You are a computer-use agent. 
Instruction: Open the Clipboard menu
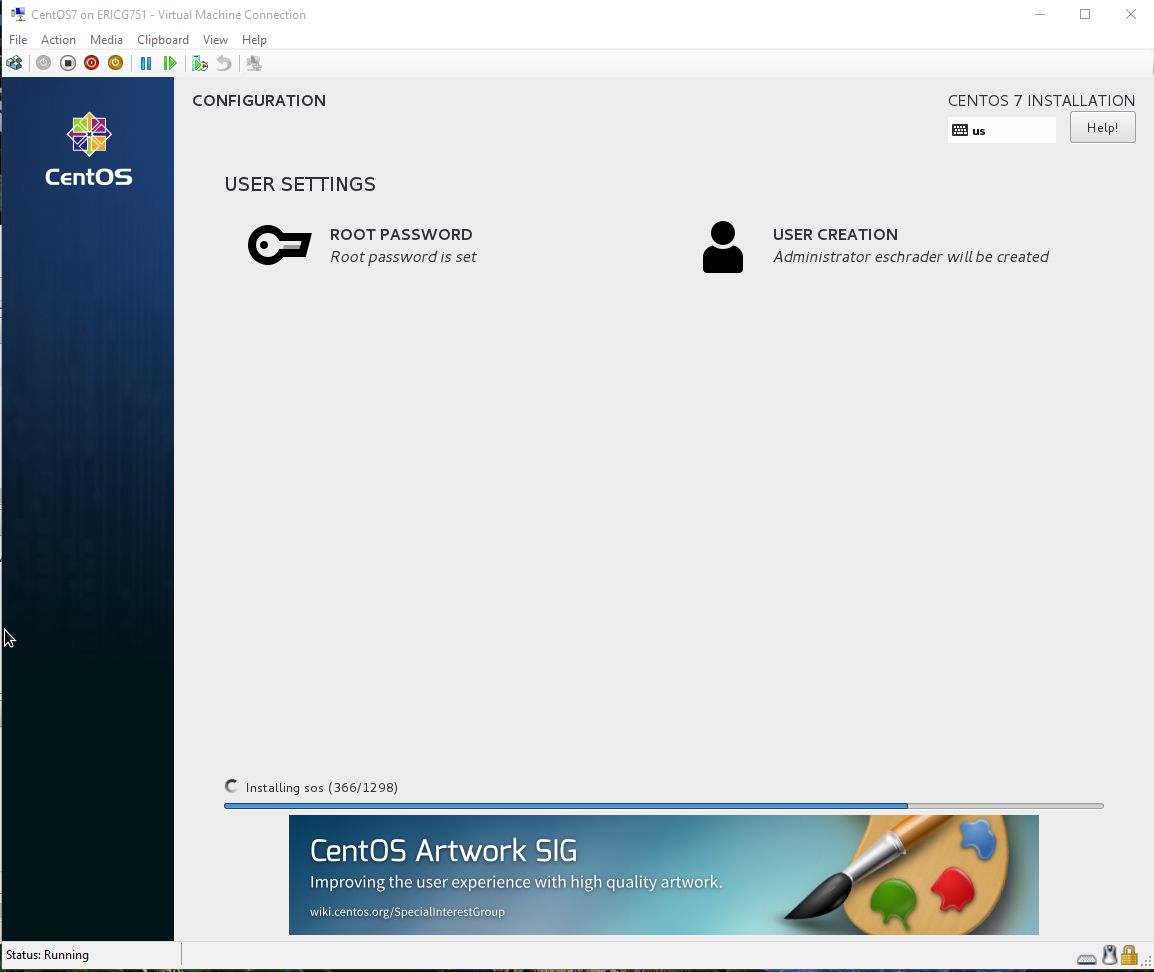(163, 40)
